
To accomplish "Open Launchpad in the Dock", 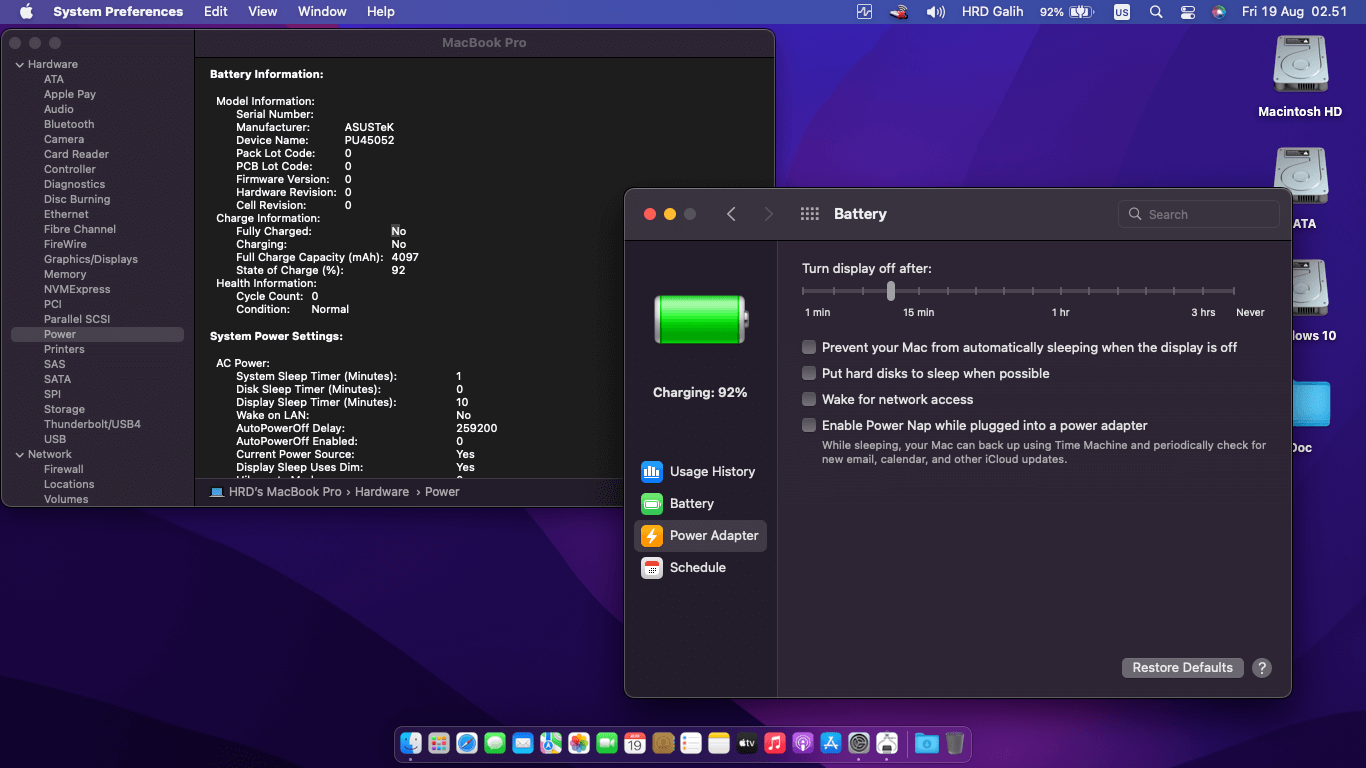I will pos(439,743).
